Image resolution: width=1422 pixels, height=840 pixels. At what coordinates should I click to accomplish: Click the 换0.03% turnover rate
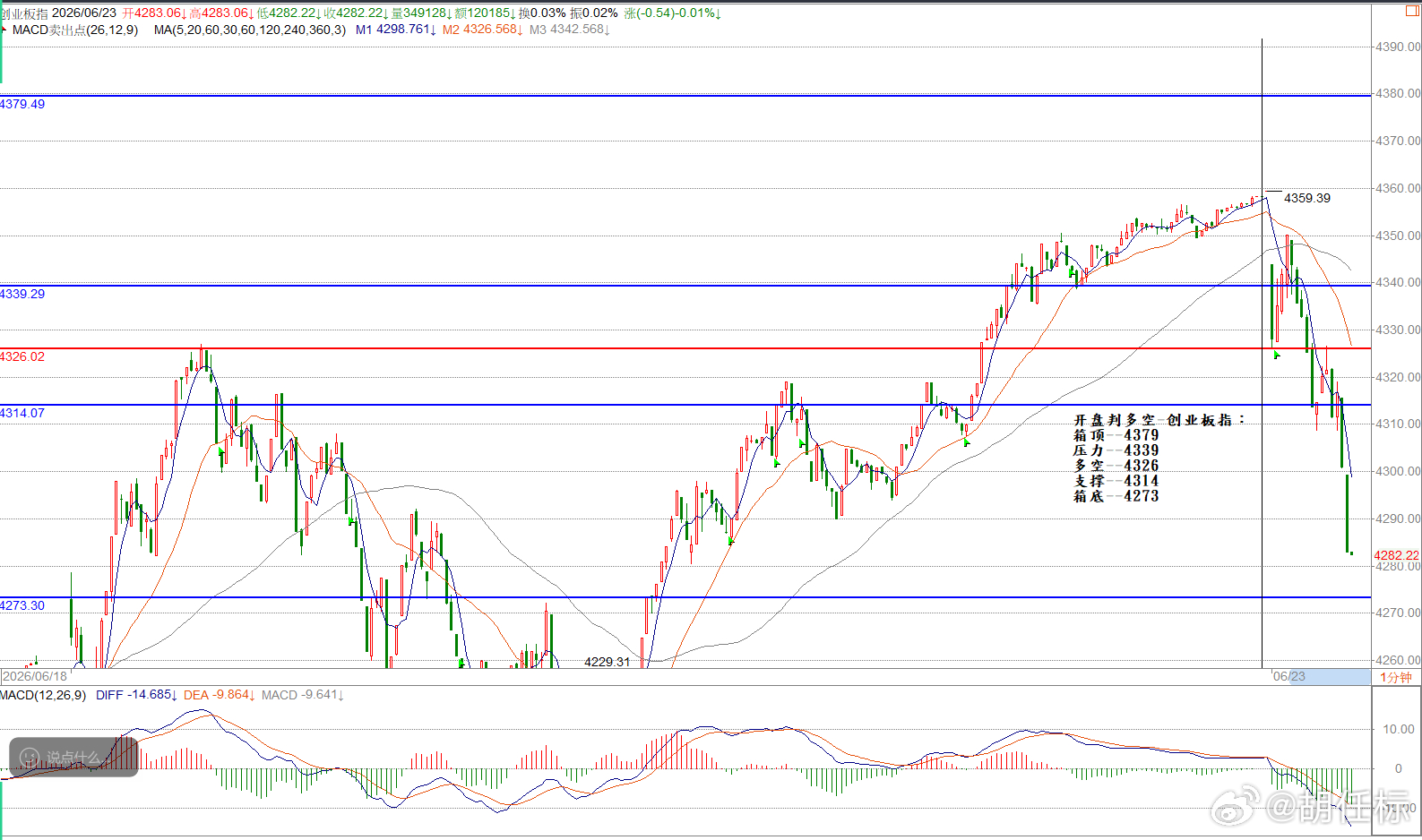tap(542, 13)
